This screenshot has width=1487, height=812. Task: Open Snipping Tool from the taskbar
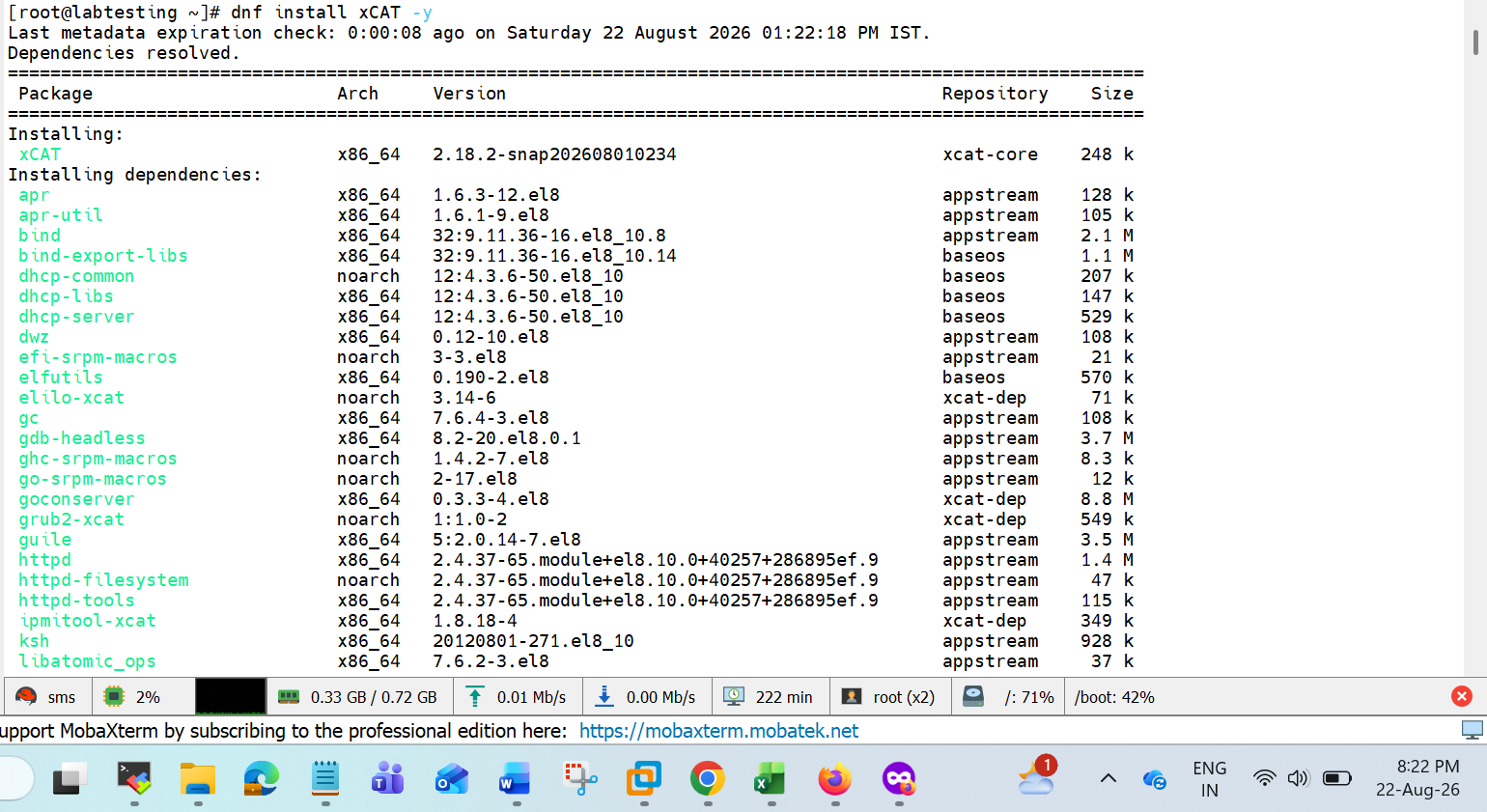[x=579, y=778]
